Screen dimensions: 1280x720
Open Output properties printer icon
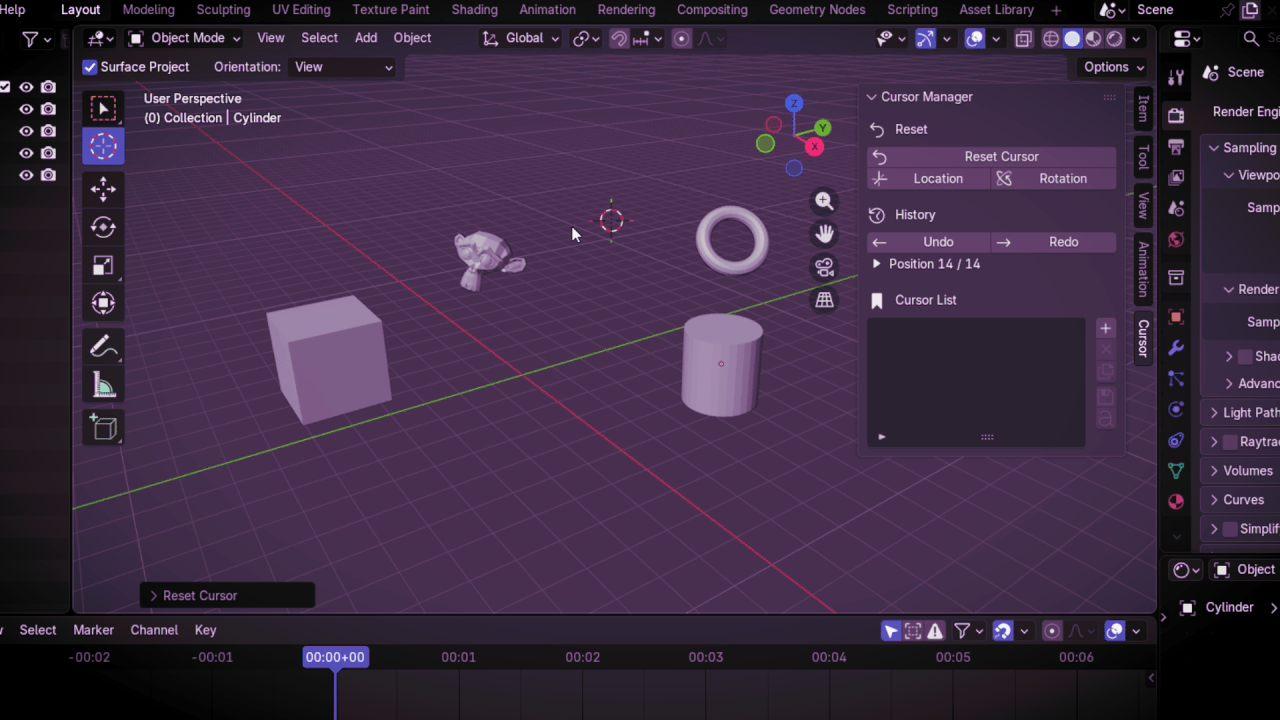click(1176, 147)
